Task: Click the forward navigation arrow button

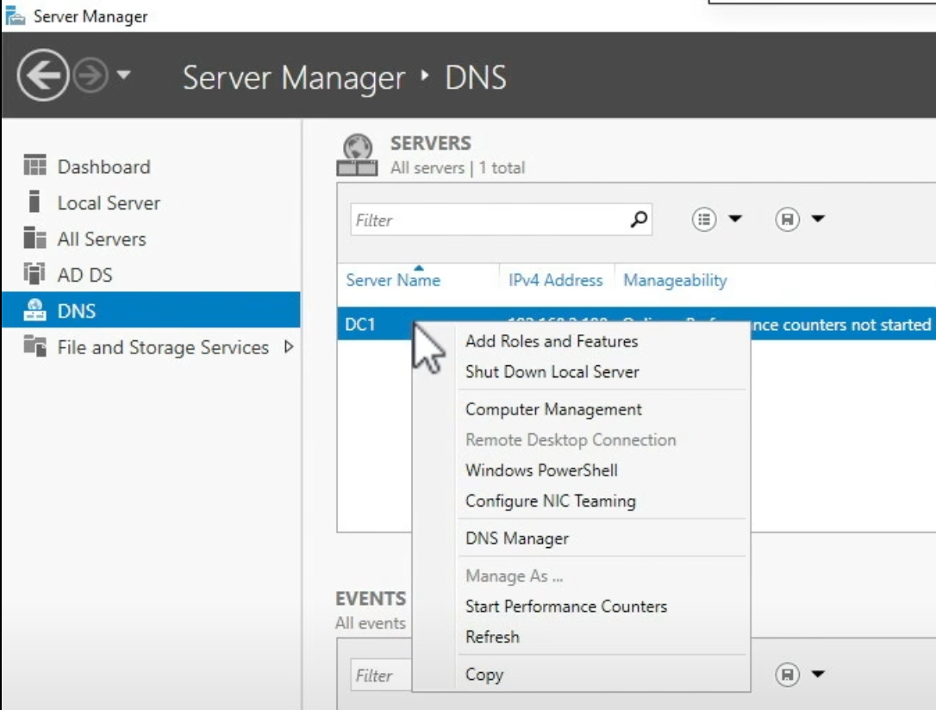Action: coord(91,77)
